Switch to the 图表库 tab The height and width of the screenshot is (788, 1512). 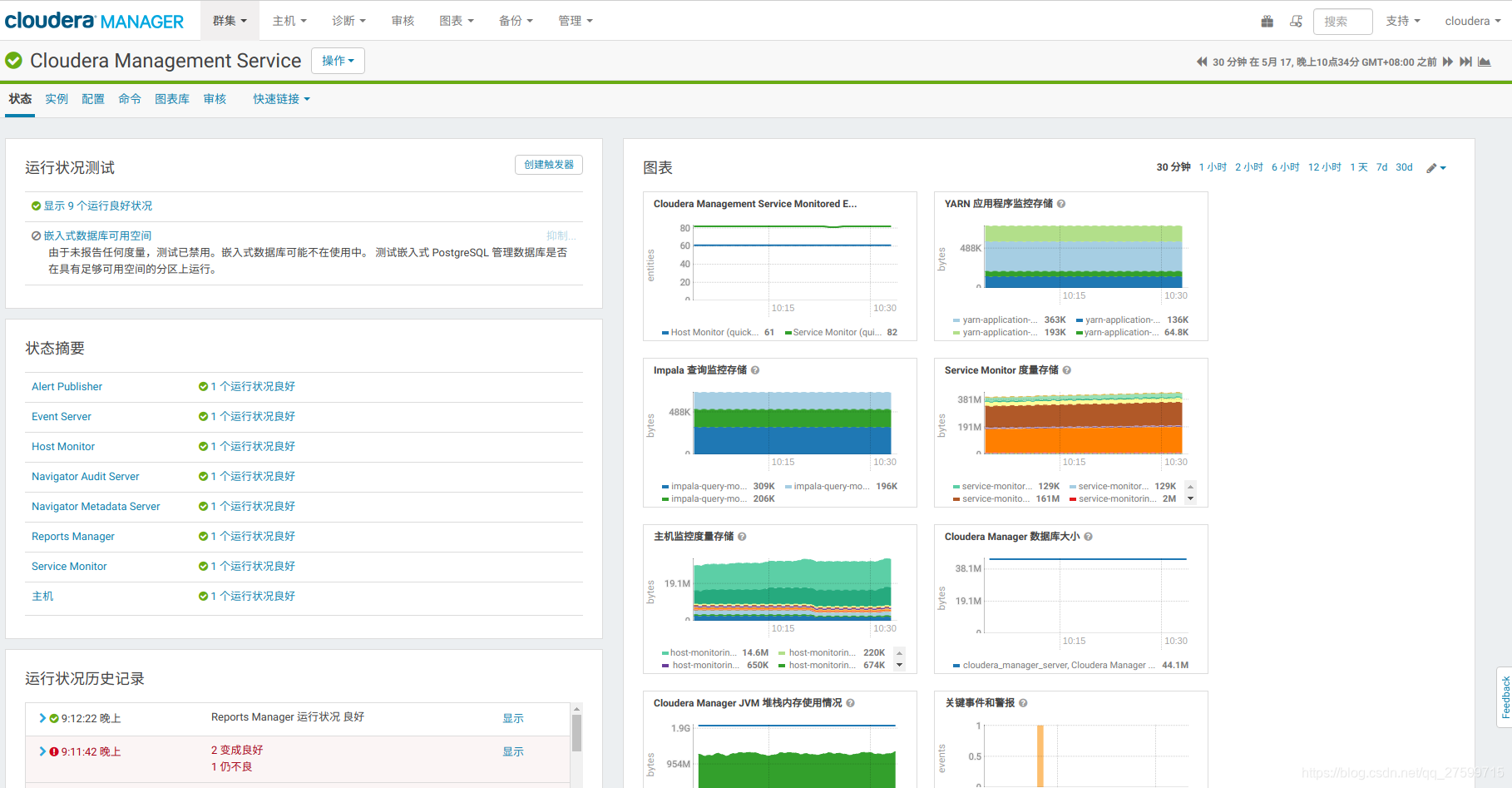[172, 99]
